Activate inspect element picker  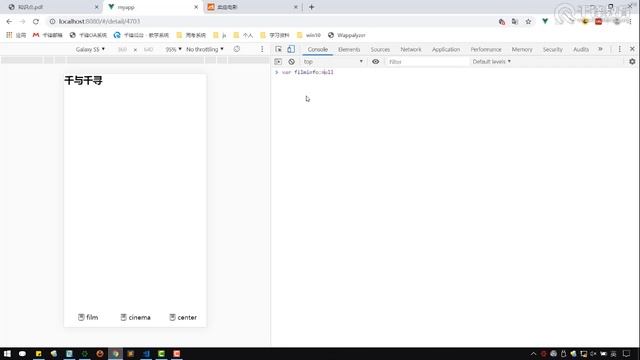coord(278,49)
